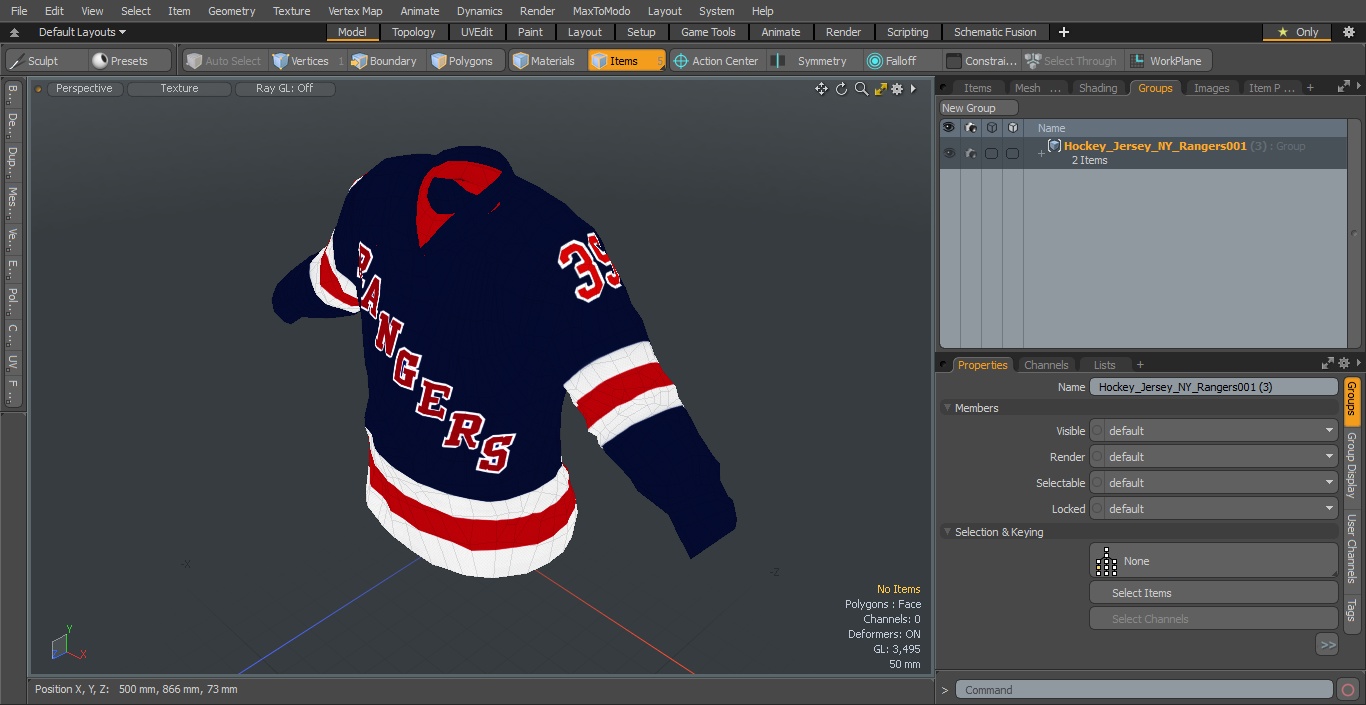Click the record button beside the Command field
Screen dimensions: 1366x705
[x=1347, y=690]
